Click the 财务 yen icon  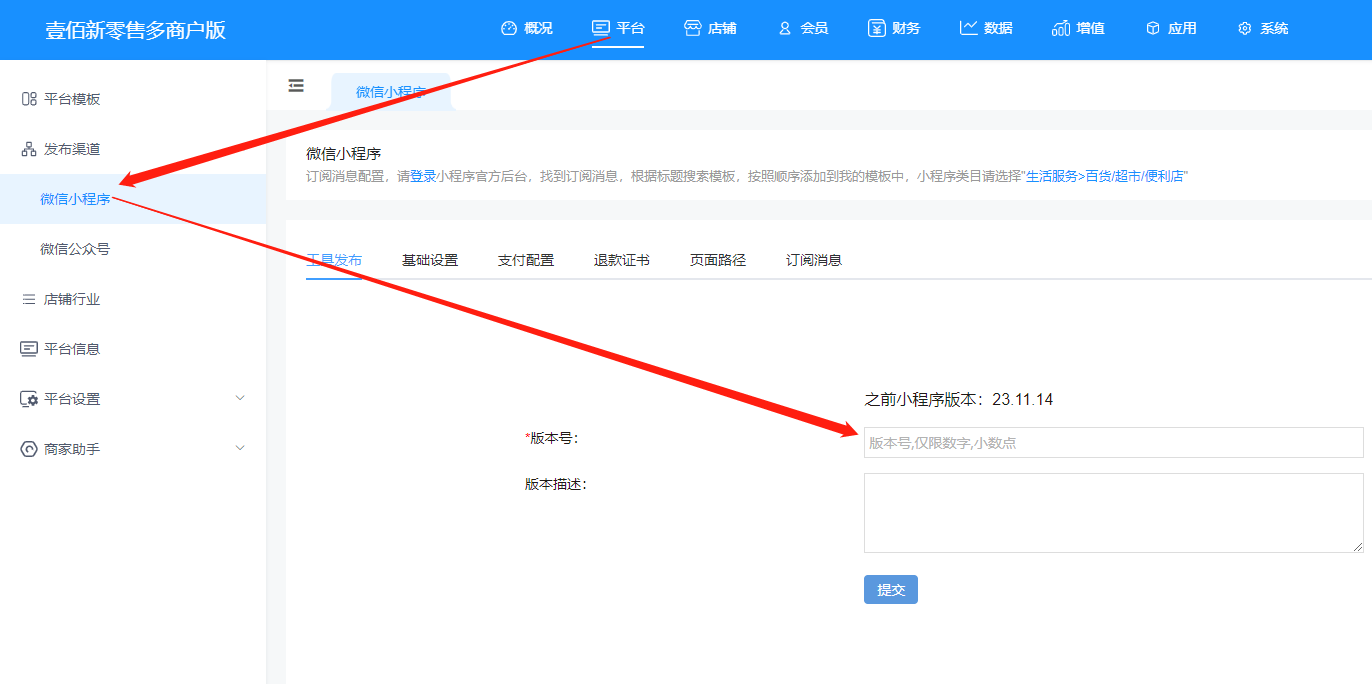tap(877, 28)
